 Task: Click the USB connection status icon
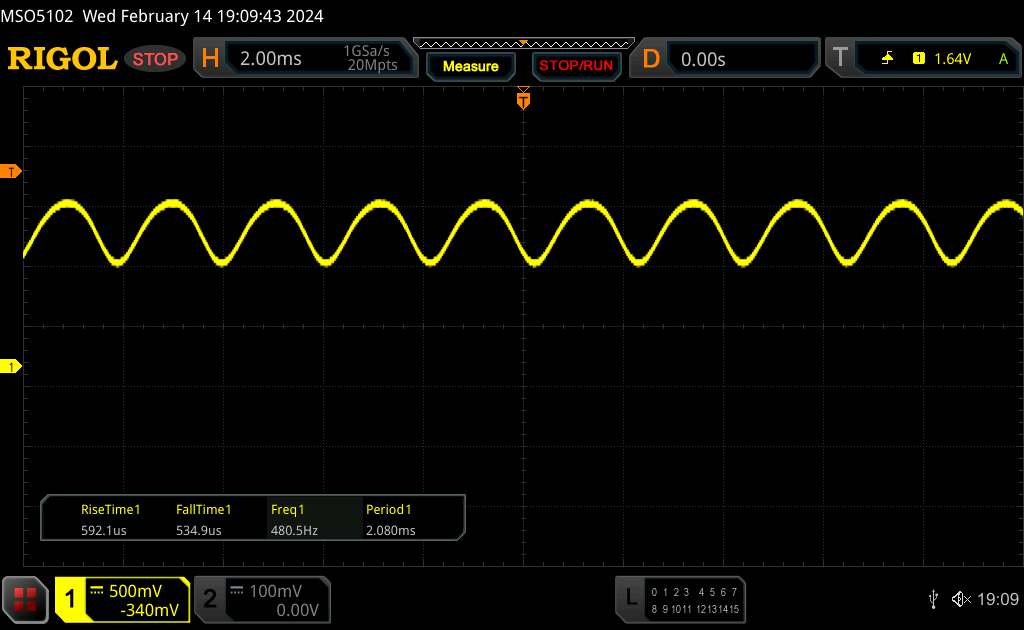tap(933, 599)
